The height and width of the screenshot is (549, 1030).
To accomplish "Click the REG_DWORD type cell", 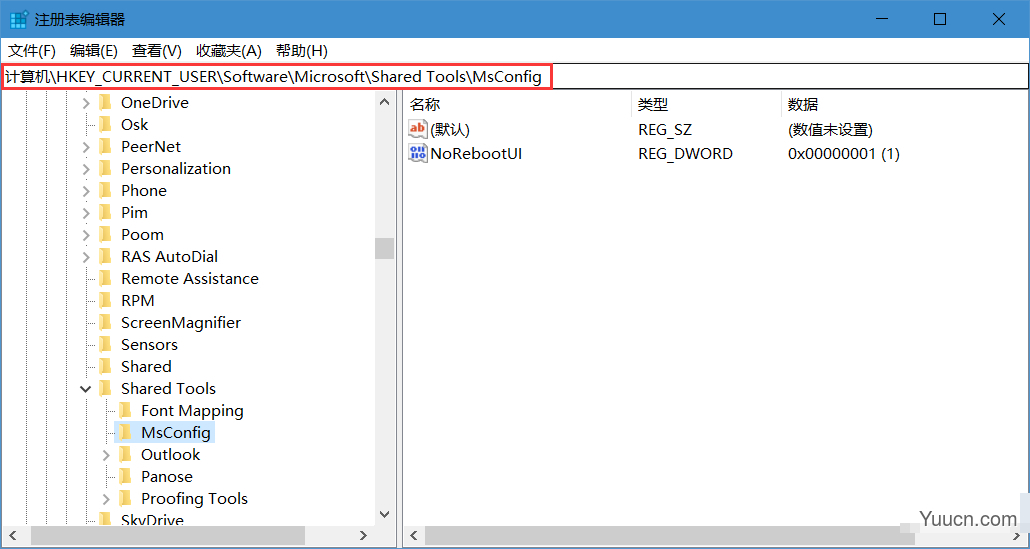I will click(x=685, y=154).
